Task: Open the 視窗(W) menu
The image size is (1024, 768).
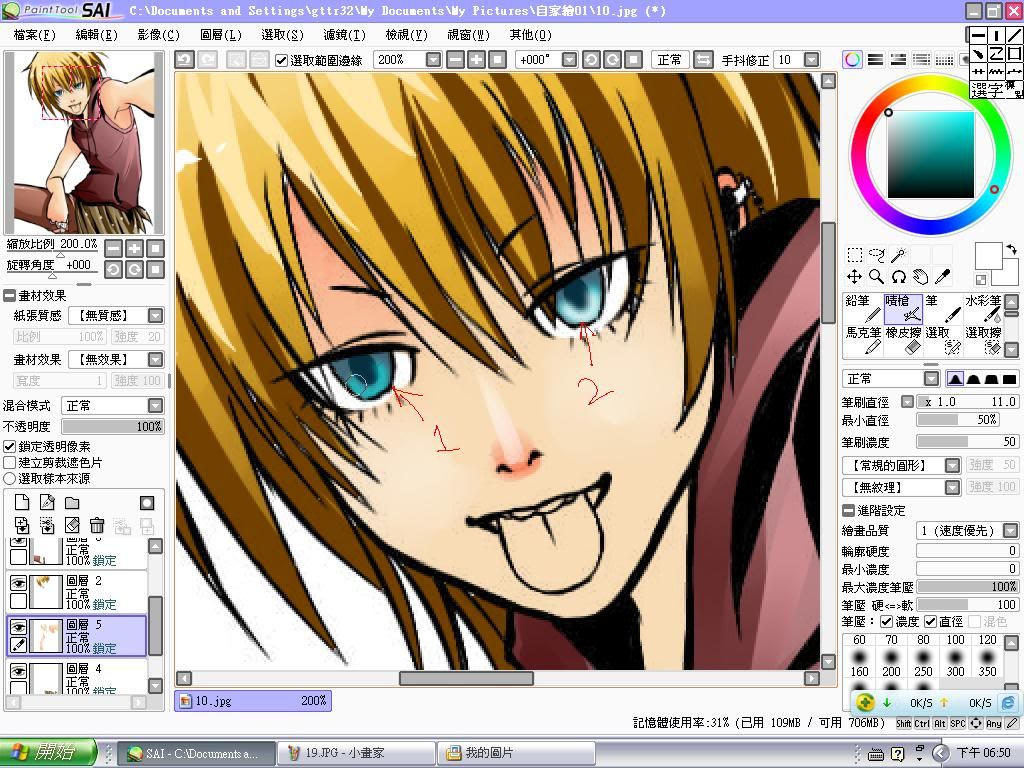Action: click(468, 35)
